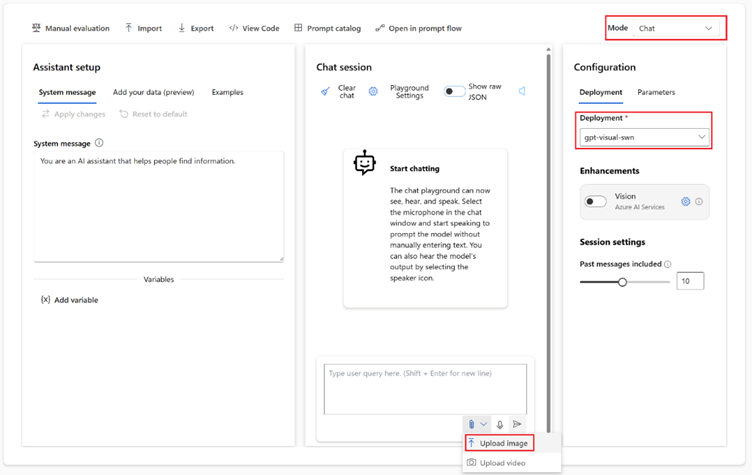Click the Past messages included slider handle
The image size is (752, 475).
click(x=622, y=282)
